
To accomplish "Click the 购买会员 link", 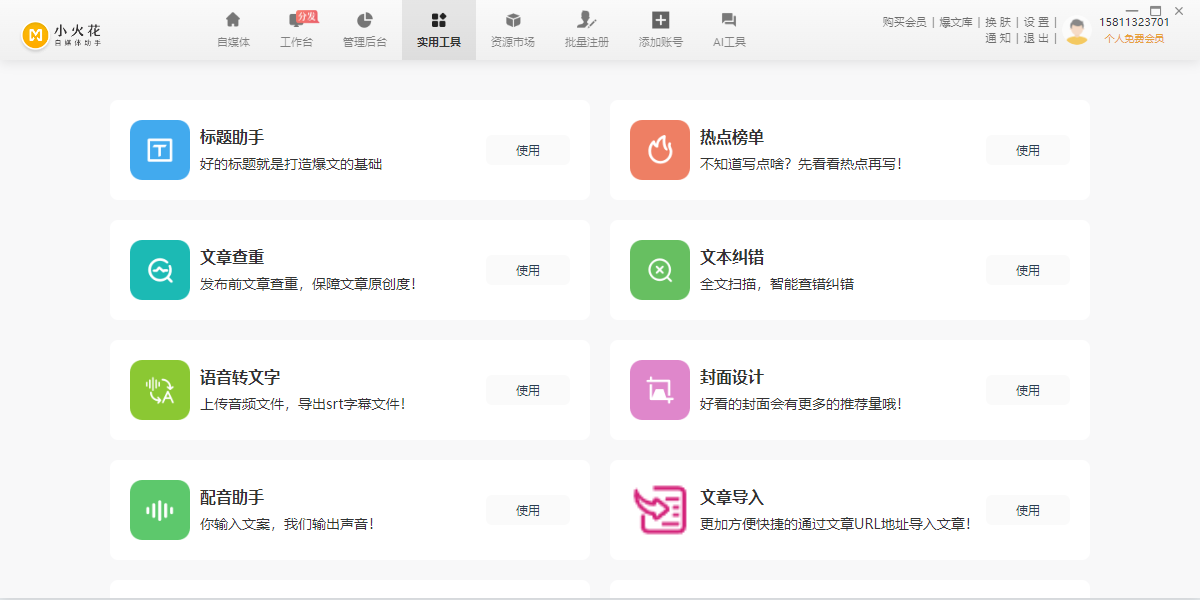I will click(x=905, y=22).
